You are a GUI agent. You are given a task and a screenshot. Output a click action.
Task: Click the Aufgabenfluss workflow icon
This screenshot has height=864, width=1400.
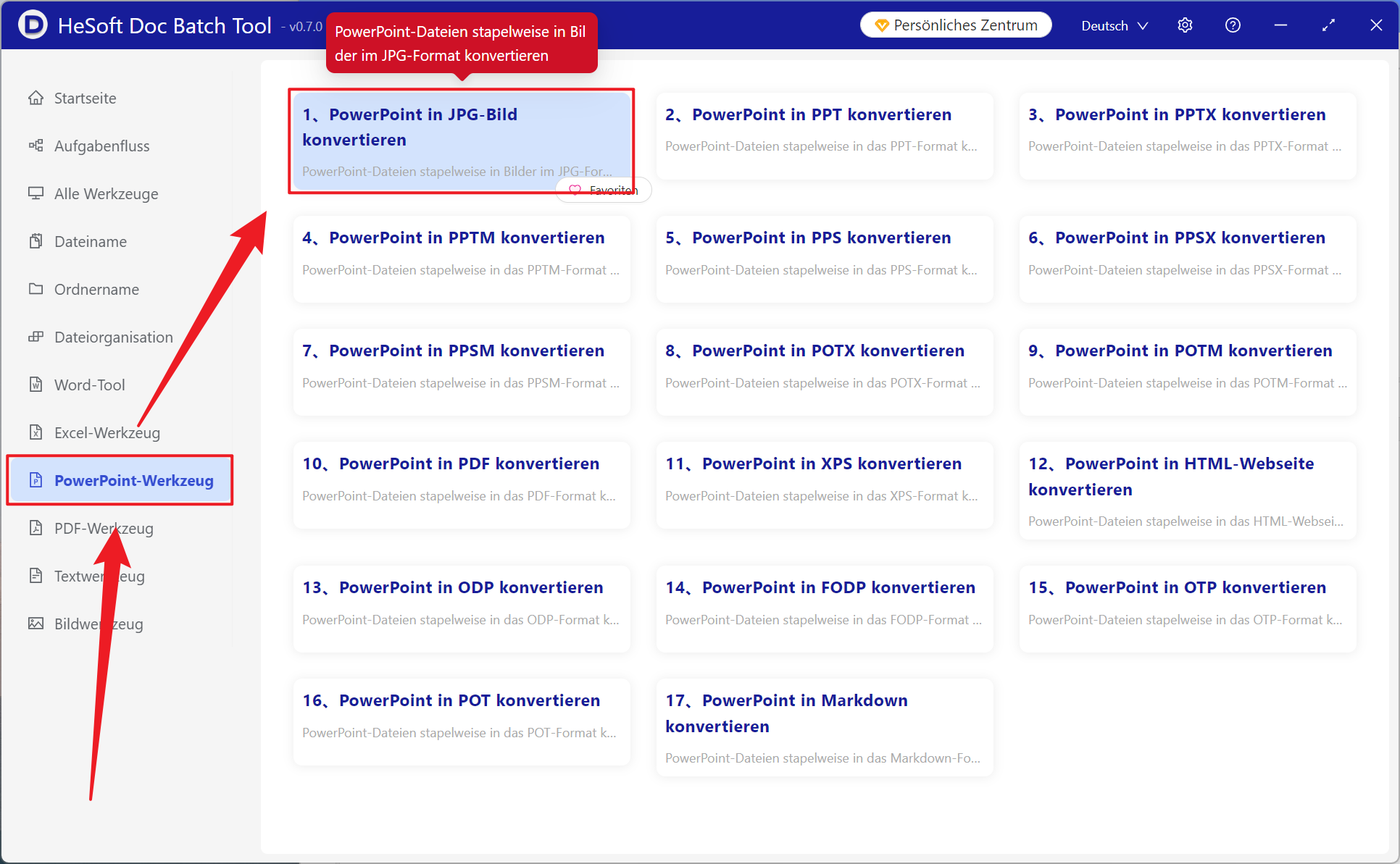tap(36, 146)
